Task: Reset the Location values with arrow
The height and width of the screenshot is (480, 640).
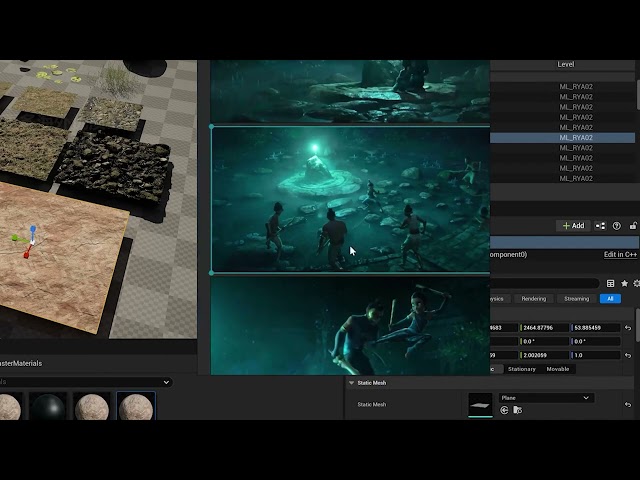Action: coord(628,328)
